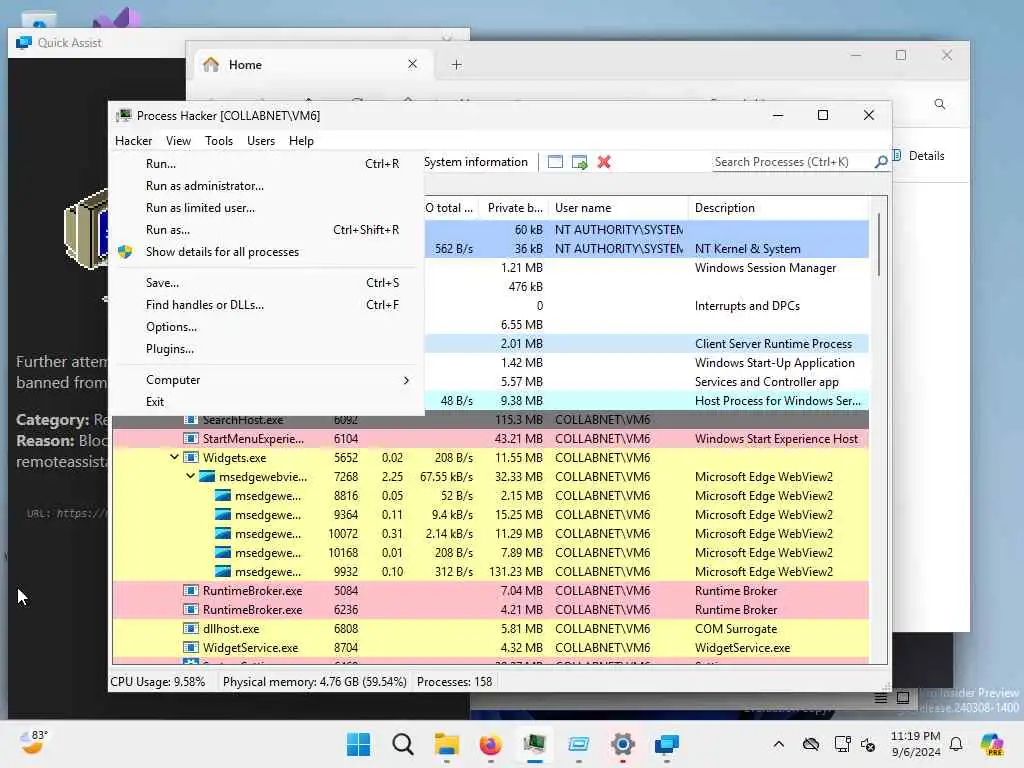Add a new tab in Explorer window

point(456,65)
